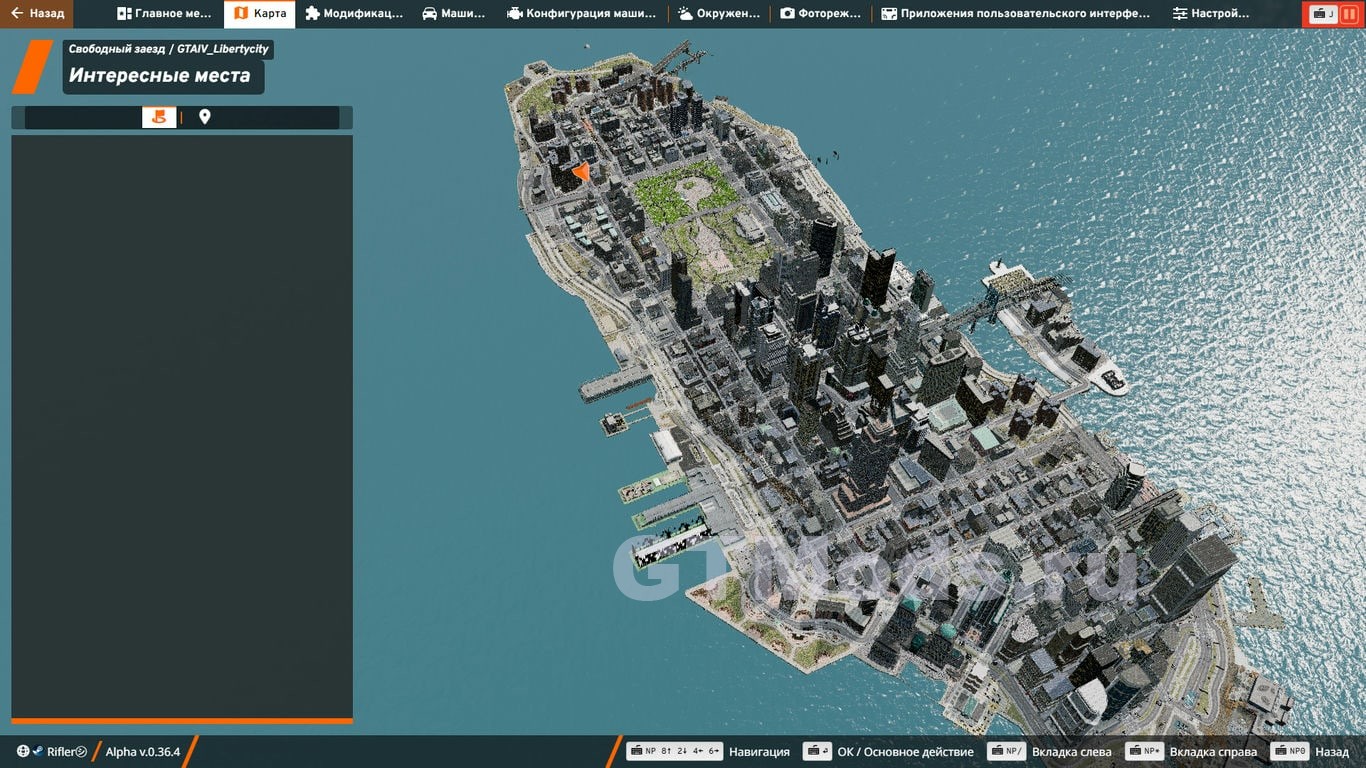The height and width of the screenshot is (768, 1366).
Task: Click the globe icon in status bar
Action: tap(23, 752)
